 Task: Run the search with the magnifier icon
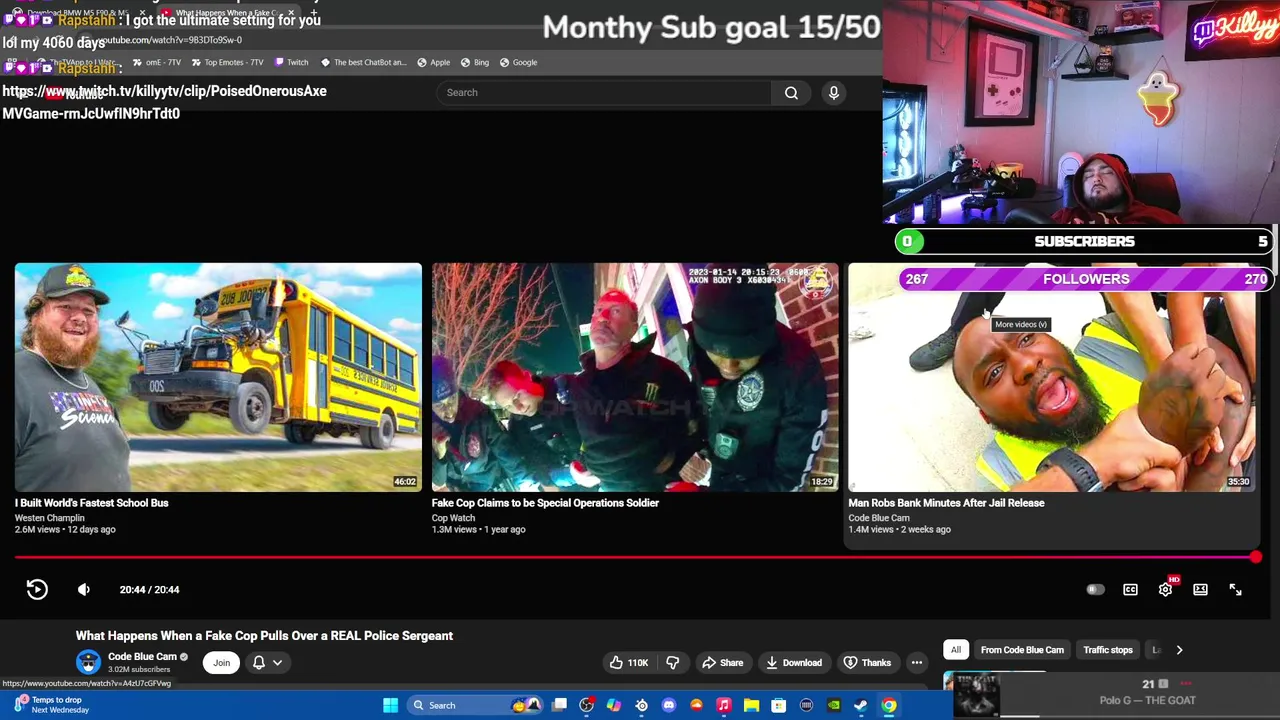click(x=791, y=92)
